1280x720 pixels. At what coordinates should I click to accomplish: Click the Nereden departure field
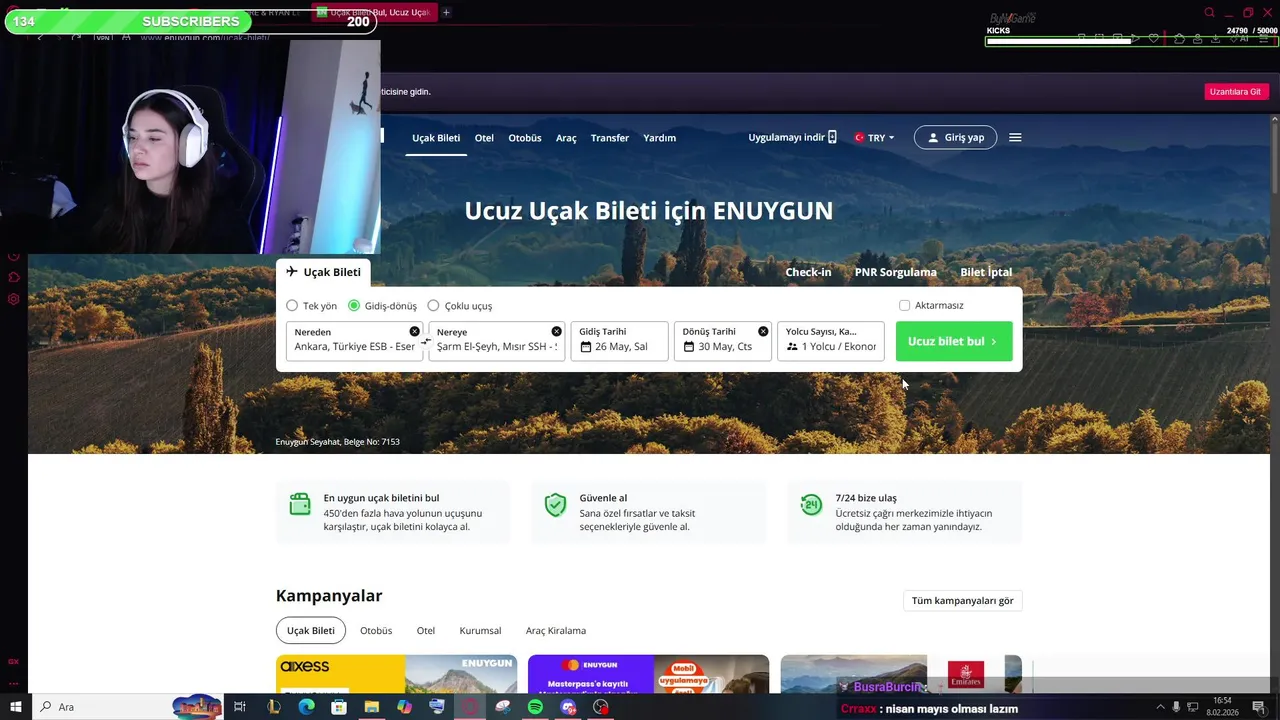click(x=354, y=341)
